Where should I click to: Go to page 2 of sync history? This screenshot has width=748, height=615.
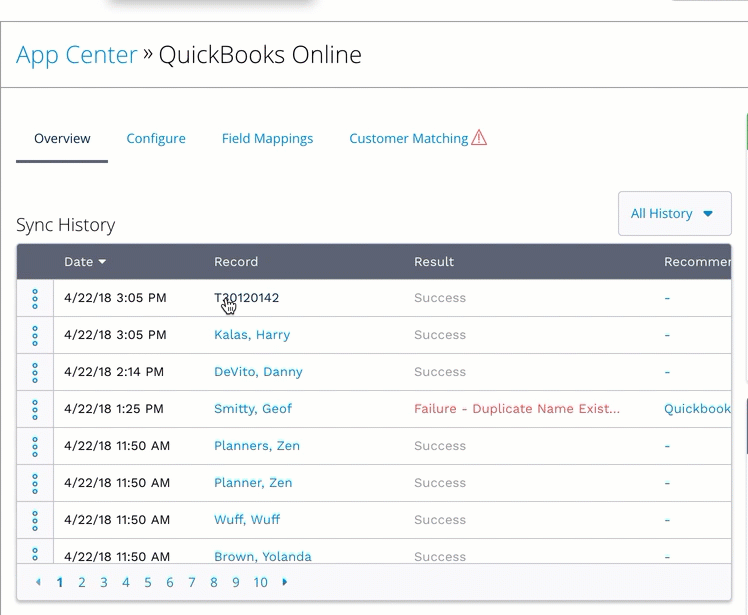[x=82, y=582]
